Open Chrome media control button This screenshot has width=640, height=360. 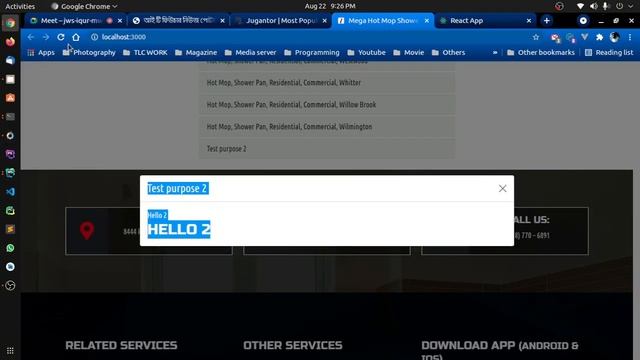pos(583,20)
